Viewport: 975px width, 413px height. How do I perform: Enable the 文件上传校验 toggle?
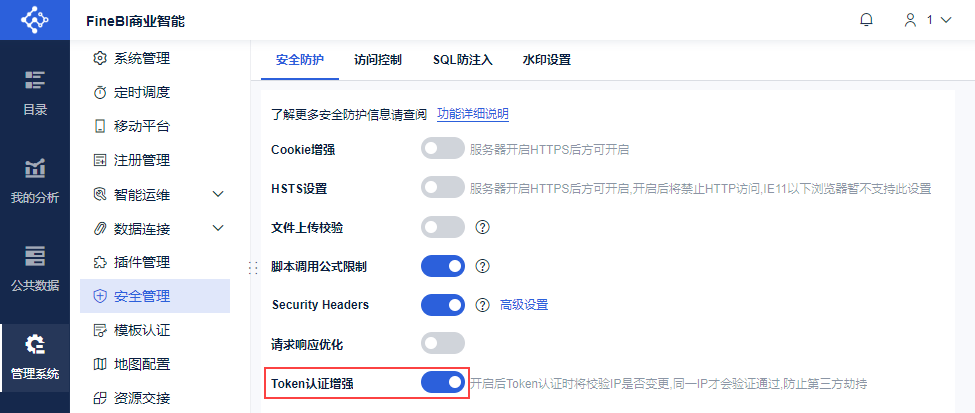point(443,227)
